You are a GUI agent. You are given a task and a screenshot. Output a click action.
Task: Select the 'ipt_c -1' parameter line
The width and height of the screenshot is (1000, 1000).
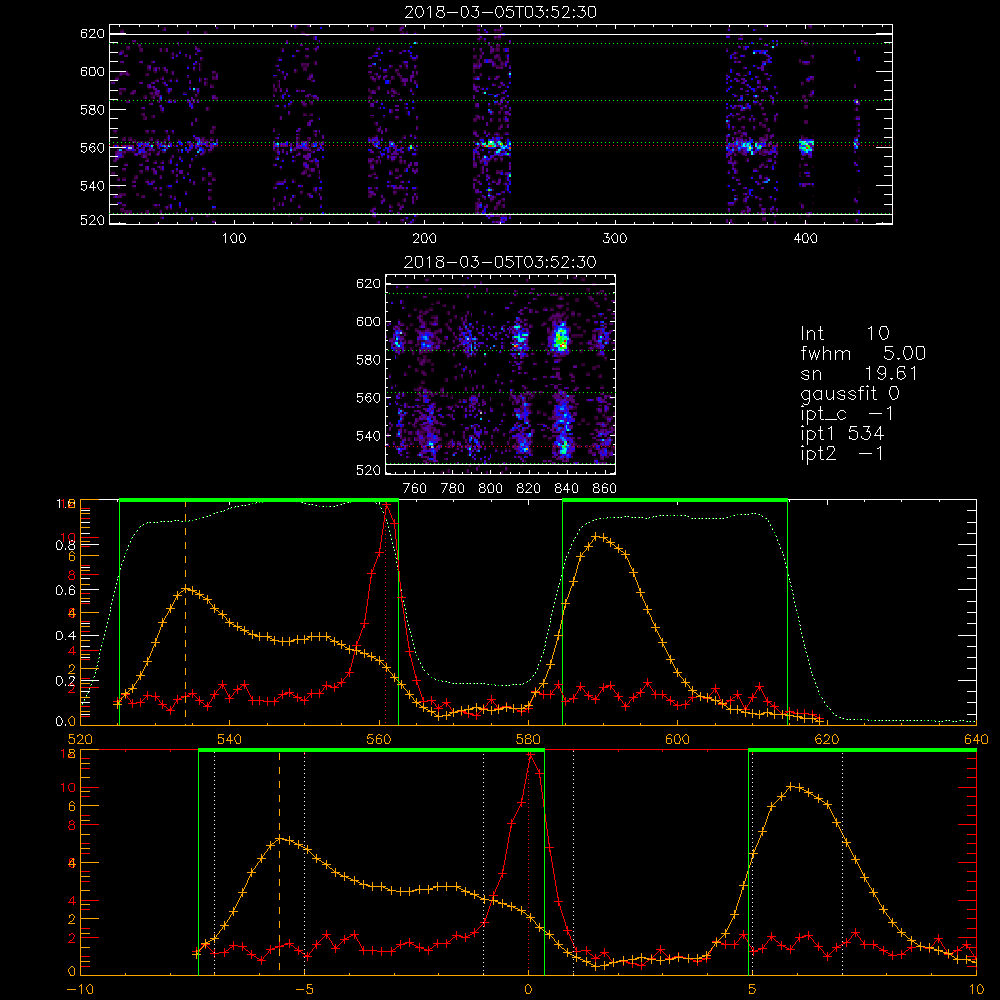(847, 415)
